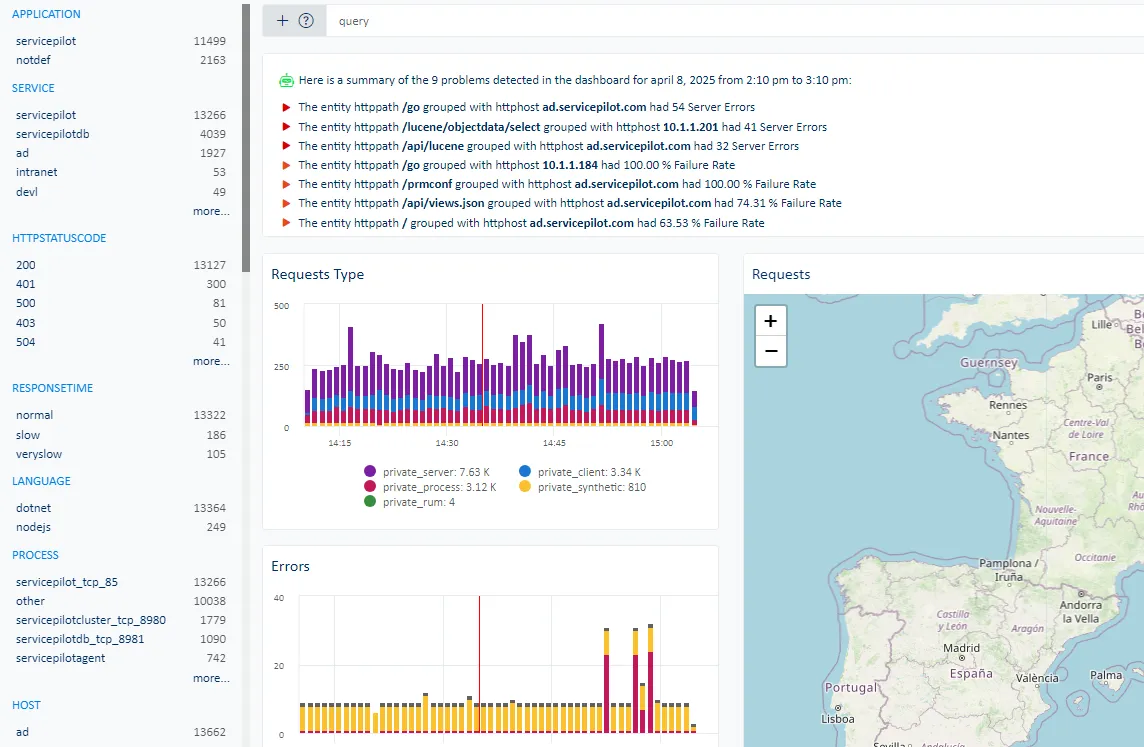
Task: Toggle private_server legend series
Action: (420, 471)
